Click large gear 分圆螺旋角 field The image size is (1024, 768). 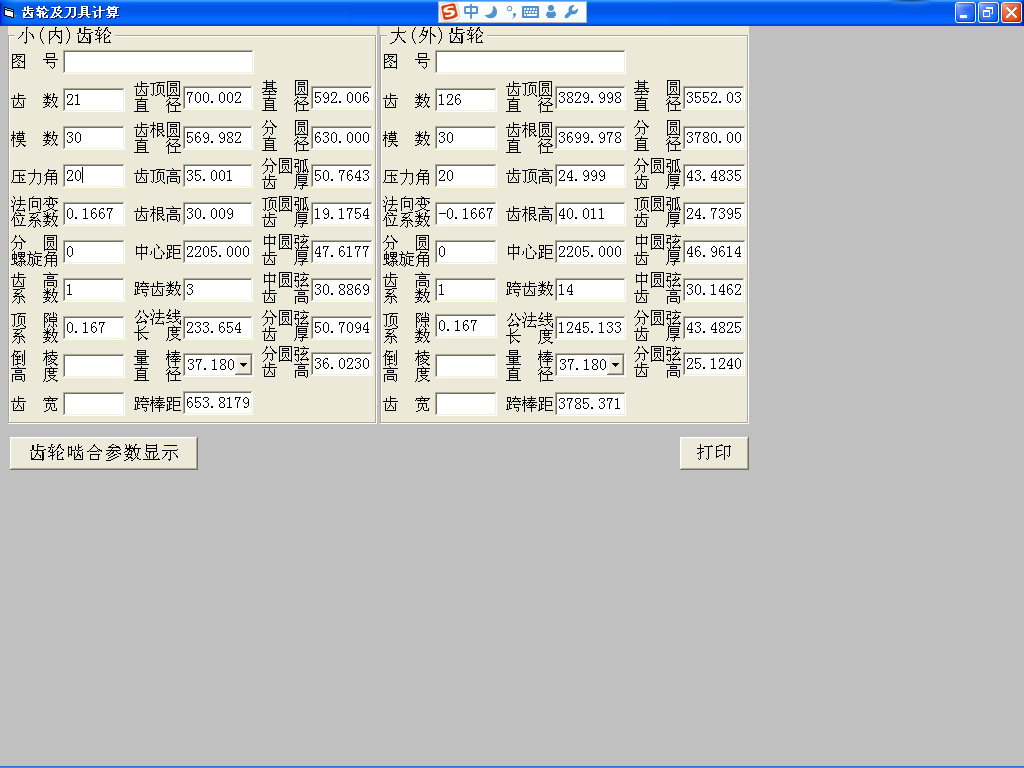pyautogui.click(x=466, y=251)
